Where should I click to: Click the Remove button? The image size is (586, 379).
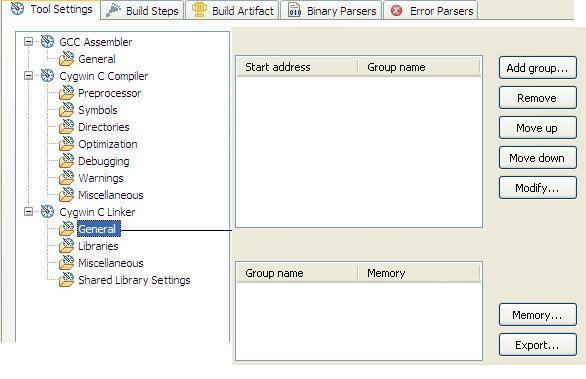pyautogui.click(x=537, y=98)
